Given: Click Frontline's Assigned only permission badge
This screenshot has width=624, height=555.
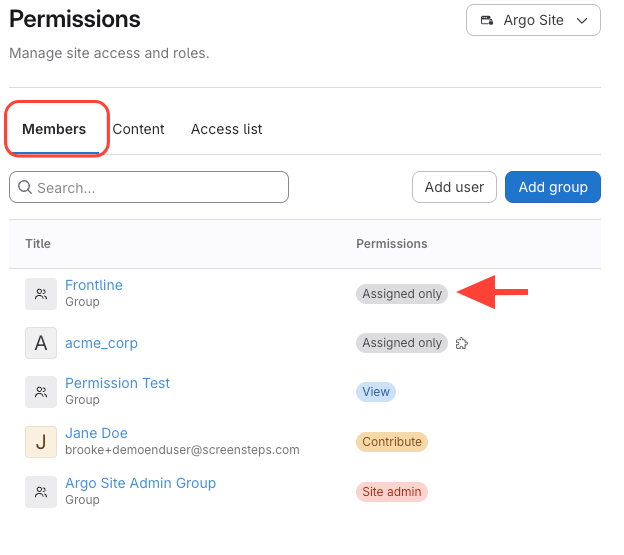Looking at the screenshot, I should (x=402, y=294).
